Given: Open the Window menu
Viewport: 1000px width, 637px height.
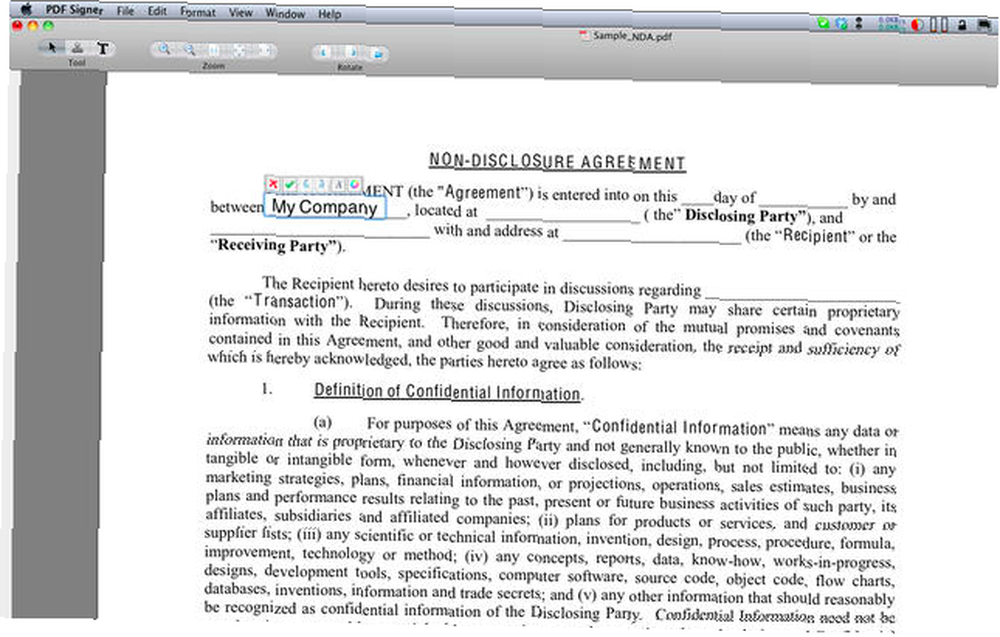Looking at the screenshot, I should pos(285,13).
